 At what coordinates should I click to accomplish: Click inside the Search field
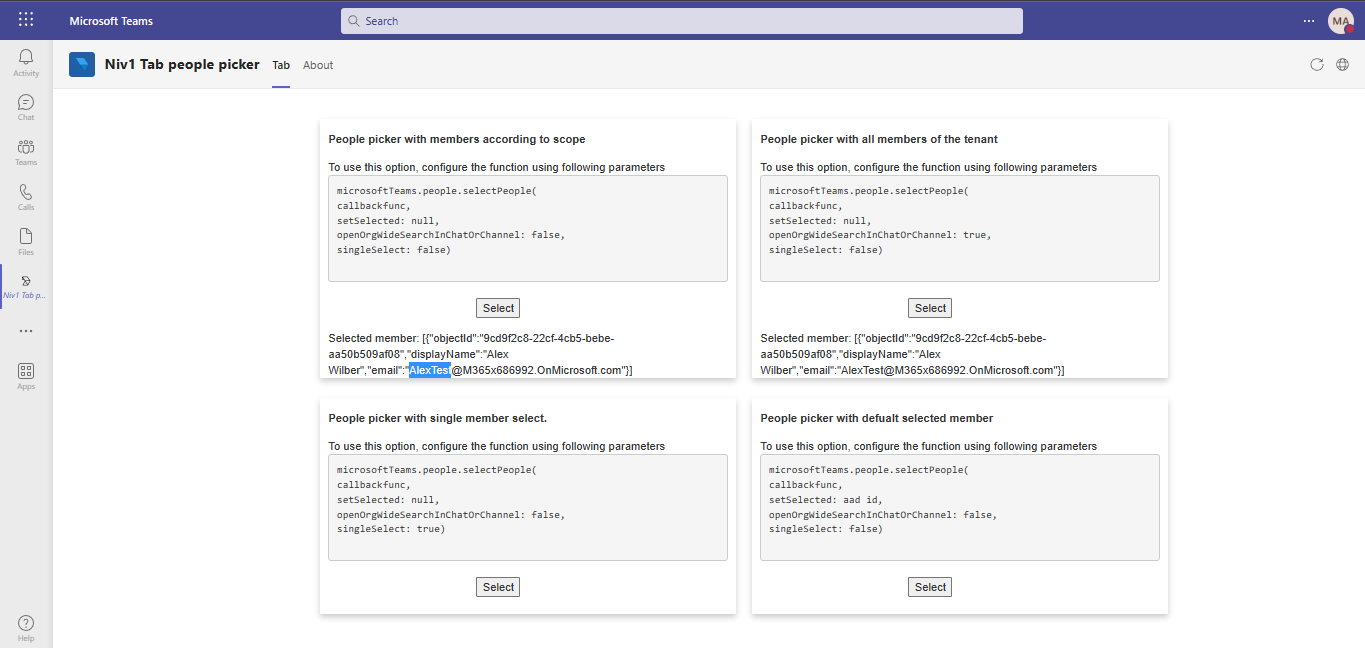pos(681,20)
